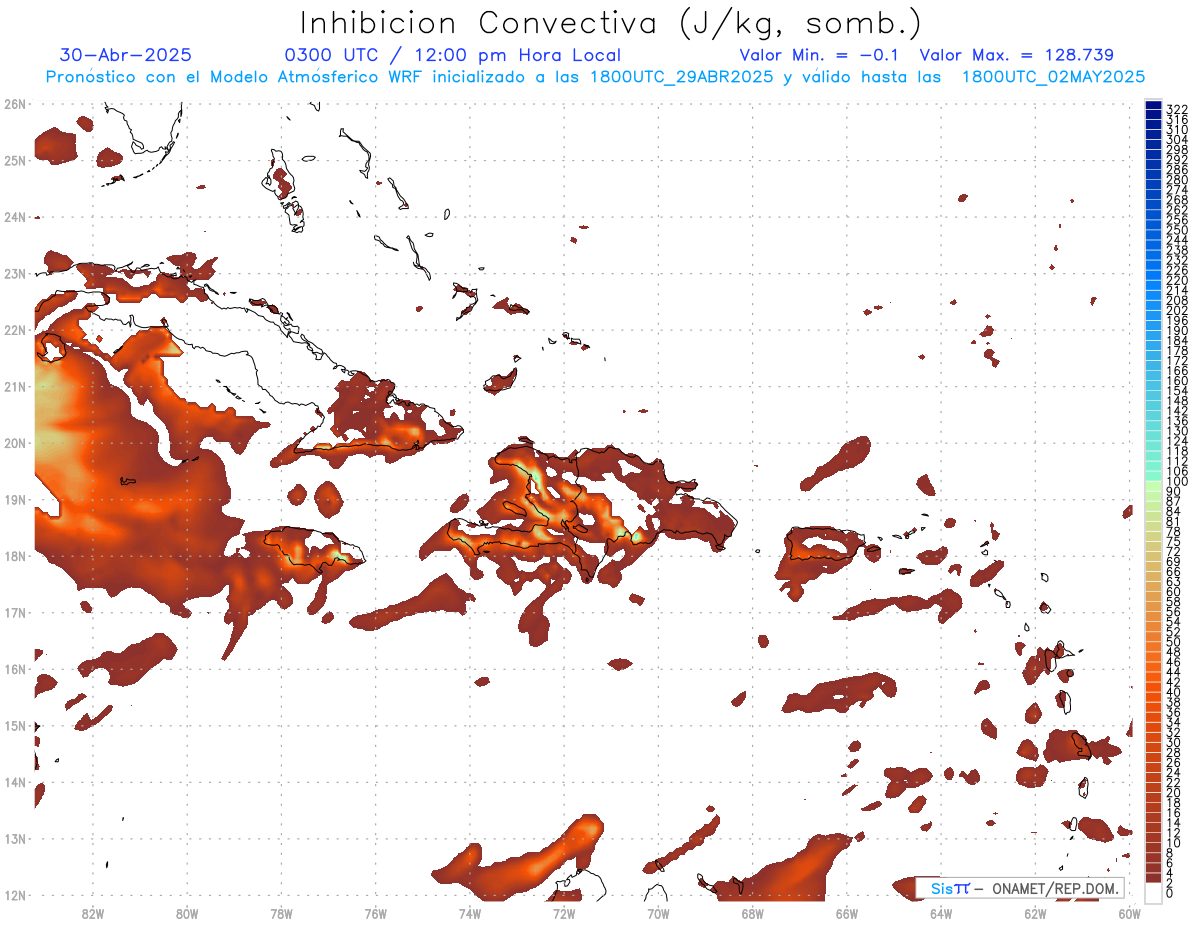Click the 20N latitude label
Image resolution: width=1200 pixels, height=927 pixels.
(15, 443)
